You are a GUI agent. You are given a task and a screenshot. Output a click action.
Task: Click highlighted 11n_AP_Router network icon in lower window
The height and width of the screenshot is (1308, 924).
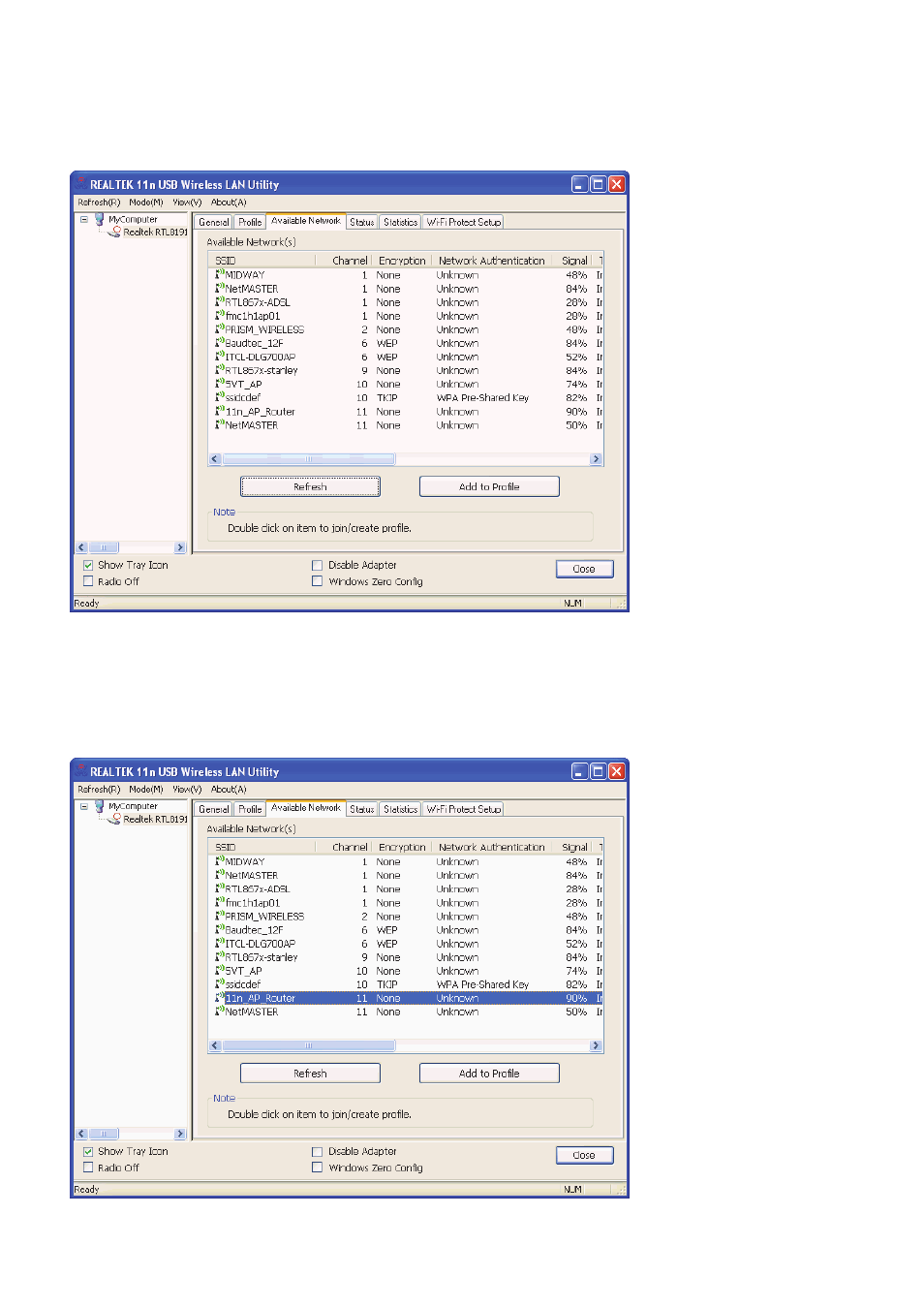[x=220, y=997]
